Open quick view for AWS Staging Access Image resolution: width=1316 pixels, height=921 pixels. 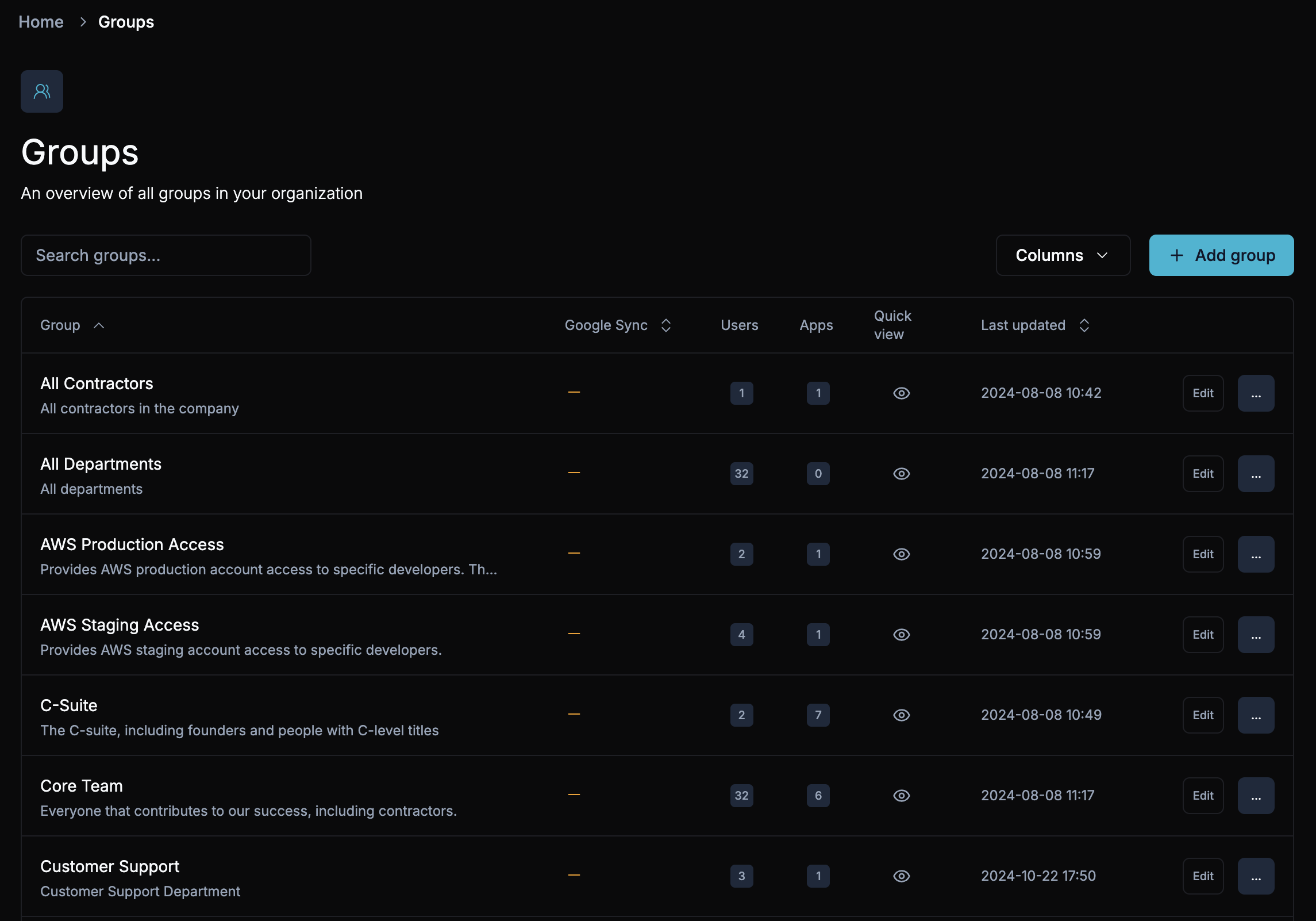click(901, 635)
